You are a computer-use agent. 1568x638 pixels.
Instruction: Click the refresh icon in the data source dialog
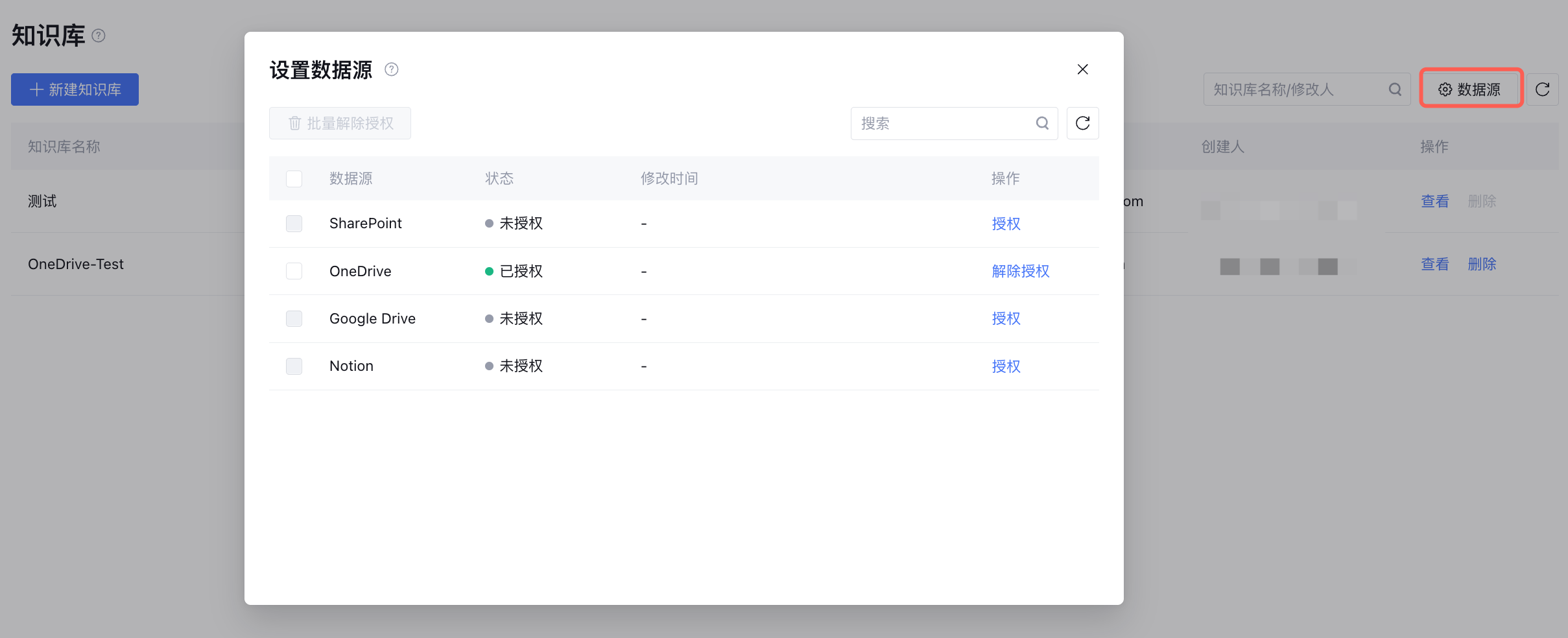[1083, 123]
